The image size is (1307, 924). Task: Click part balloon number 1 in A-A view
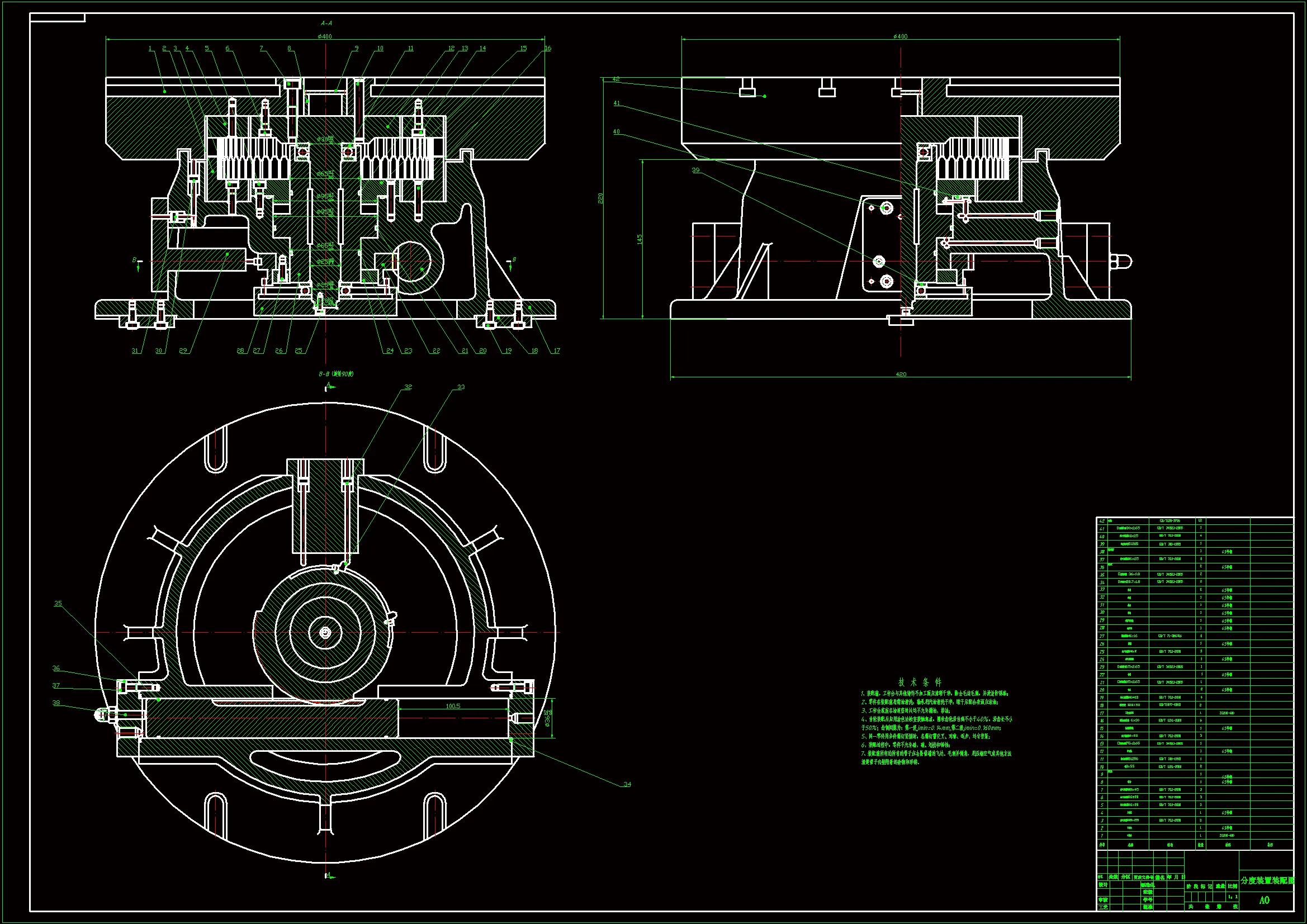[150, 49]
